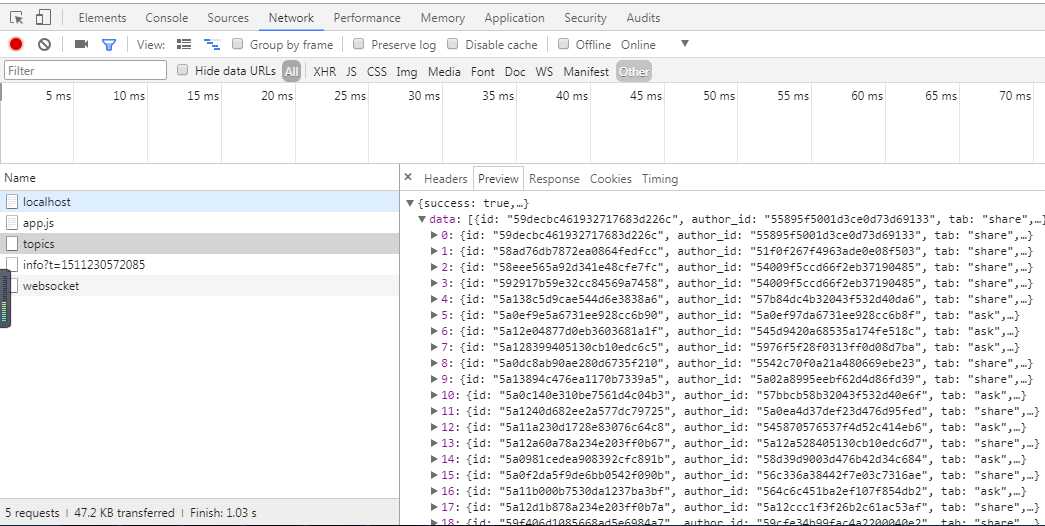Filter requests by Font
Image resolution: width=1045 pixels, height=526 pixels.
pyautogui.click(x=483, y=71)
